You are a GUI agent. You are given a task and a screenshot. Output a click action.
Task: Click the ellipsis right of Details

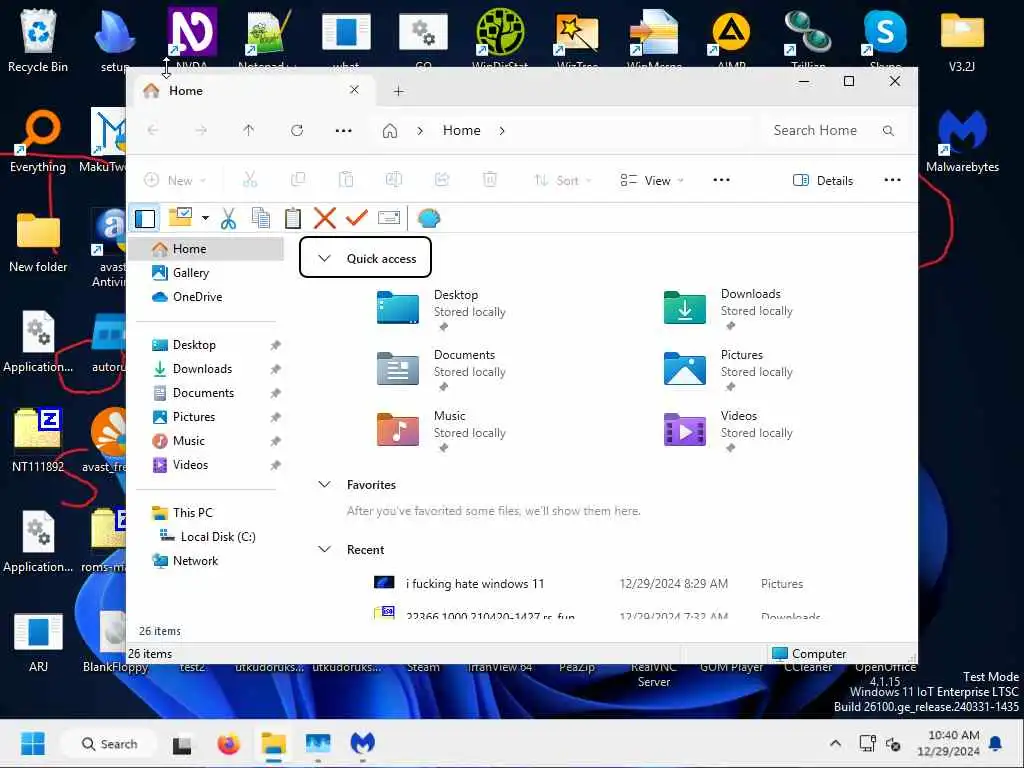pos(893,180)
